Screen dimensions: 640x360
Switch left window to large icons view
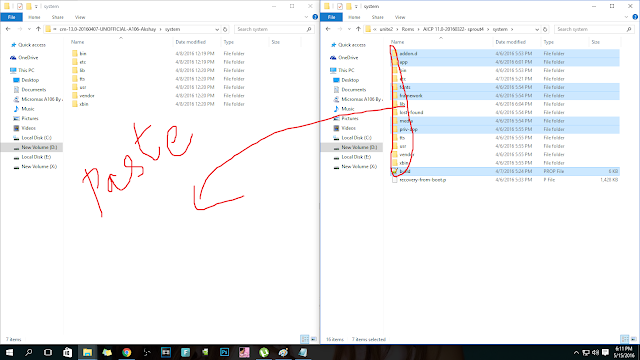tap(314, 339)
